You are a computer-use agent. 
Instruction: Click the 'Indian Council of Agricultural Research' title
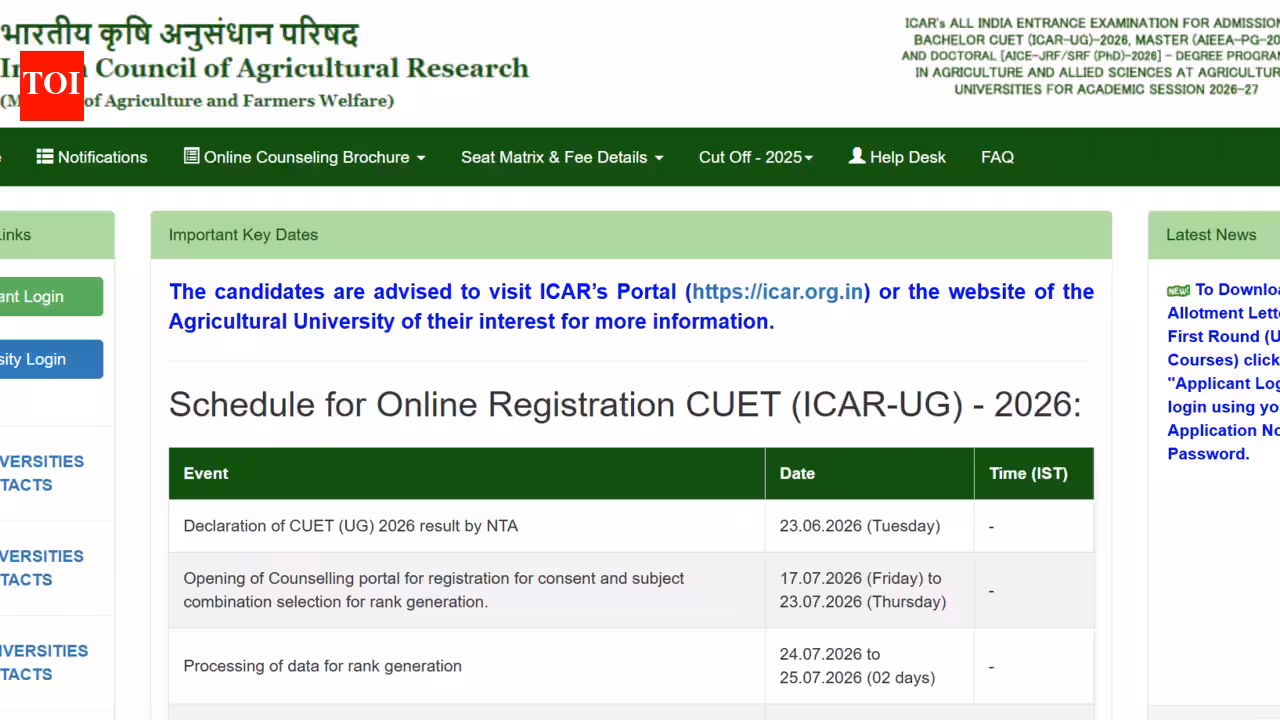265,69
